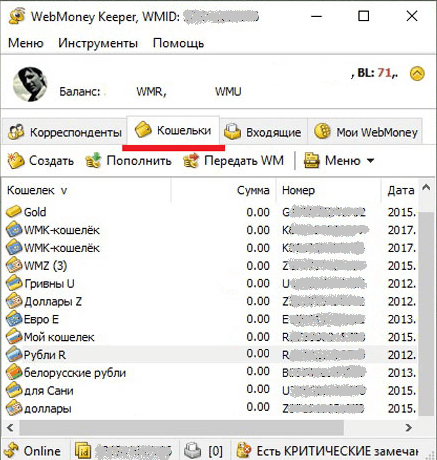437x460 pixels.
Task: Select the Рубли R wallet
Action: click(210, 355)
